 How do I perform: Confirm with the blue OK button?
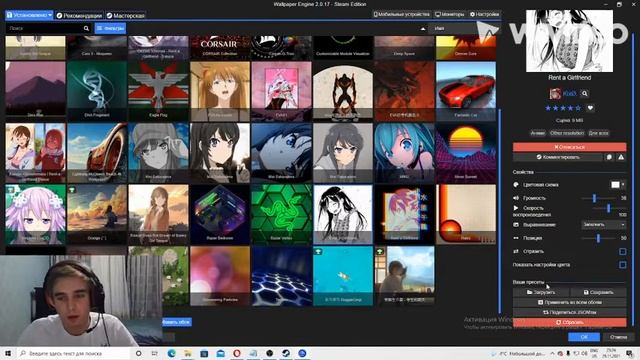pyautogui.click(x=584, y=337)
